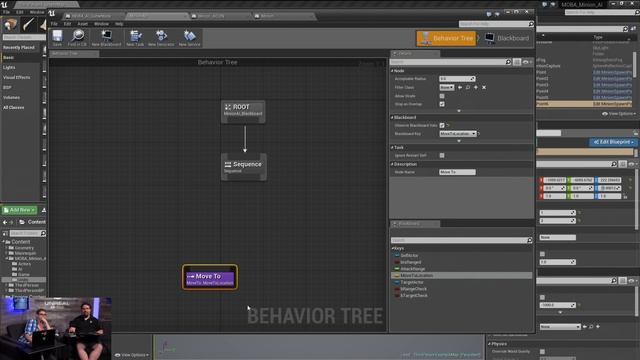
Task: Click the New Blackboard toolbar icon
Action: (x=106, y=38)
